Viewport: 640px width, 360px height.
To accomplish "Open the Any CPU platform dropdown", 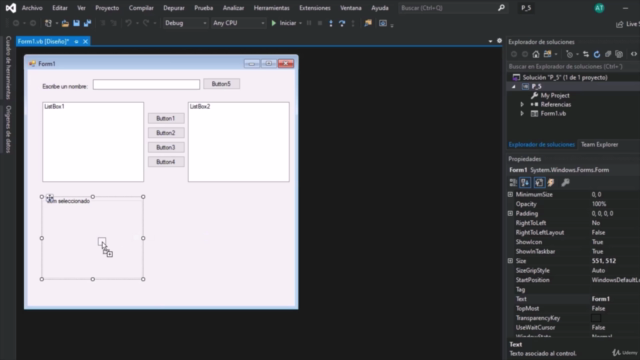I will click(x=239, y=23).
